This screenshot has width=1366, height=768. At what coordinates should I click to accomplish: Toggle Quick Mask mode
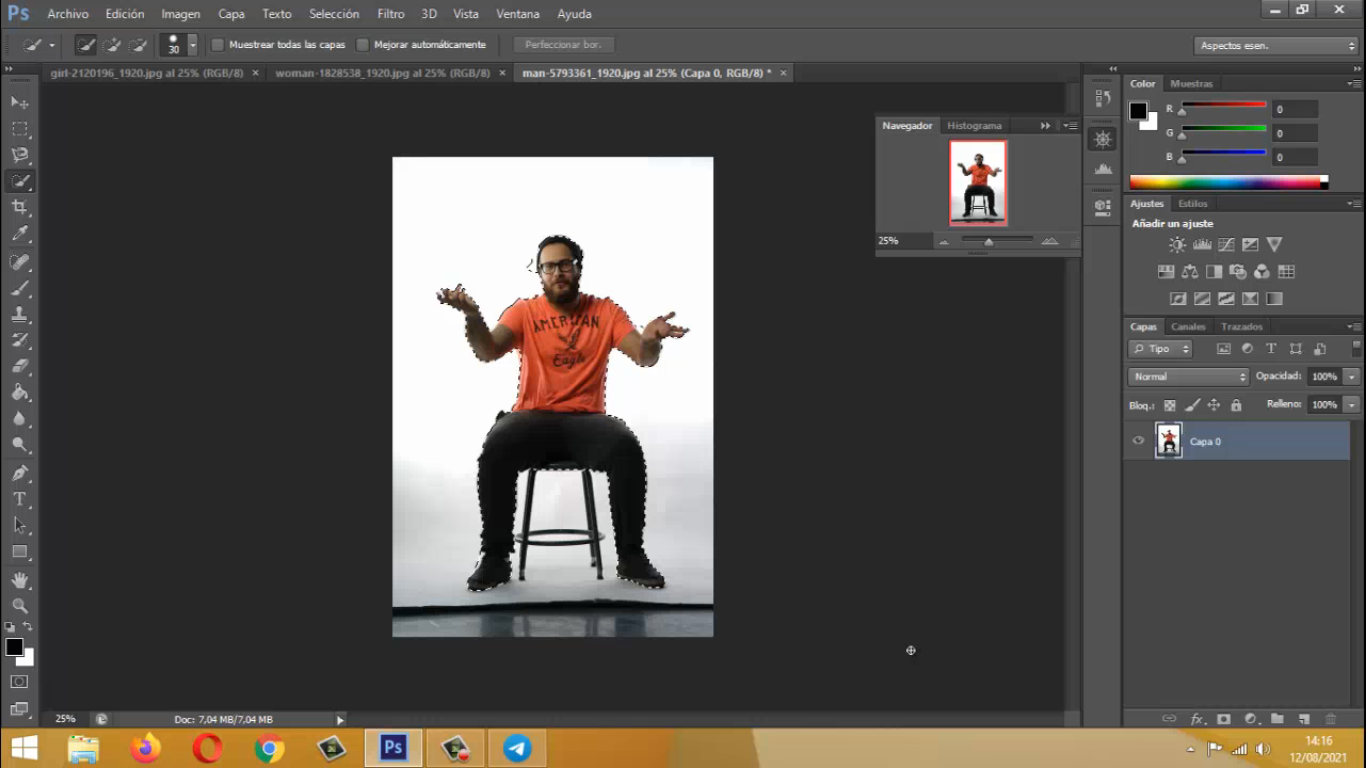point(19,681)
